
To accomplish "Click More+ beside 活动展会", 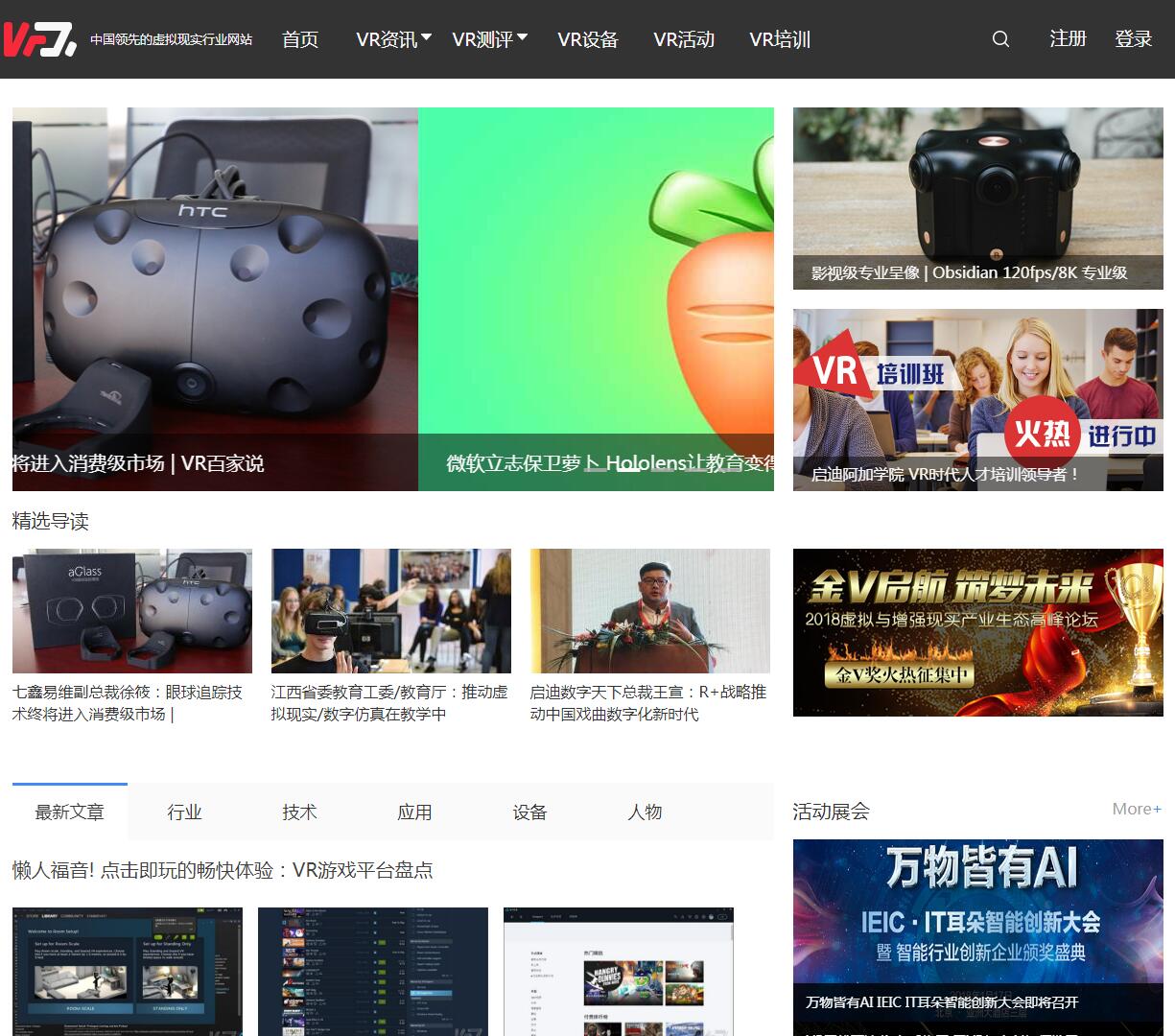I will (1137, 809).
